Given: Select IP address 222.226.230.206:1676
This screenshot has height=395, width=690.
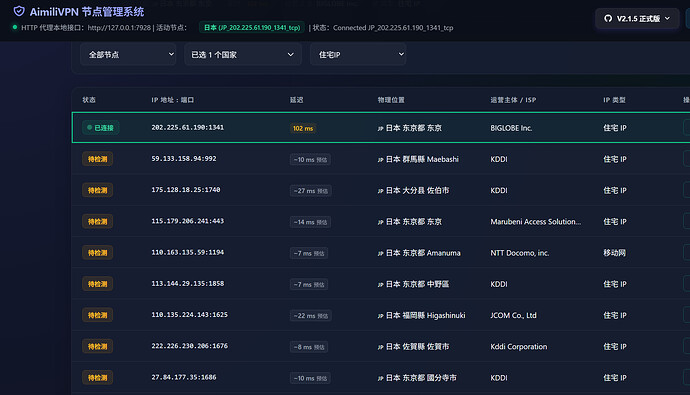Looking at the screenshot, I should pyautogui.click(x=189, y=346).
